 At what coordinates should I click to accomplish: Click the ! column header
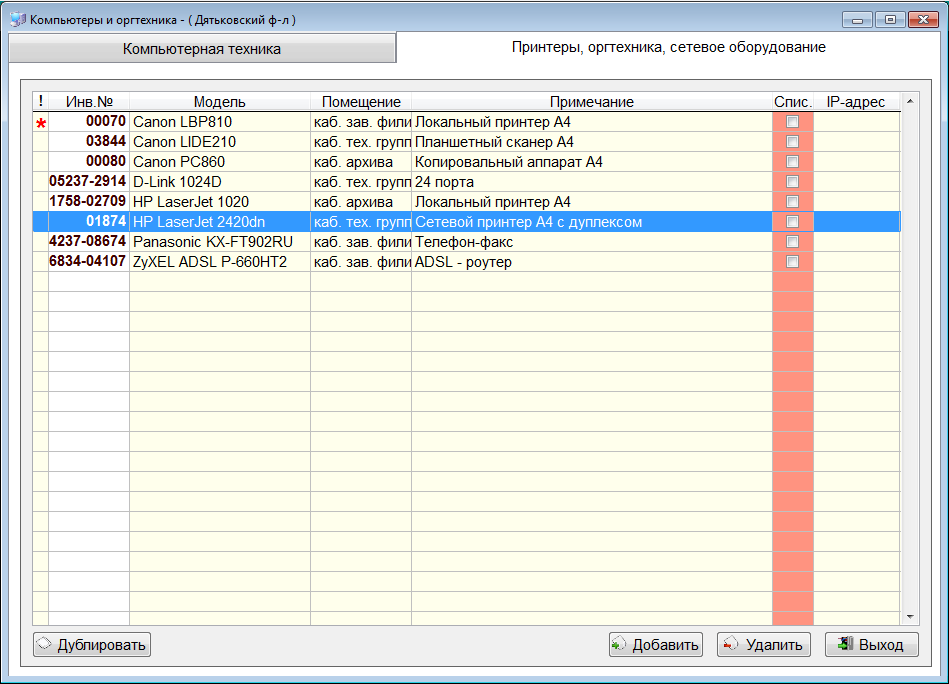(x=41, y=102)
